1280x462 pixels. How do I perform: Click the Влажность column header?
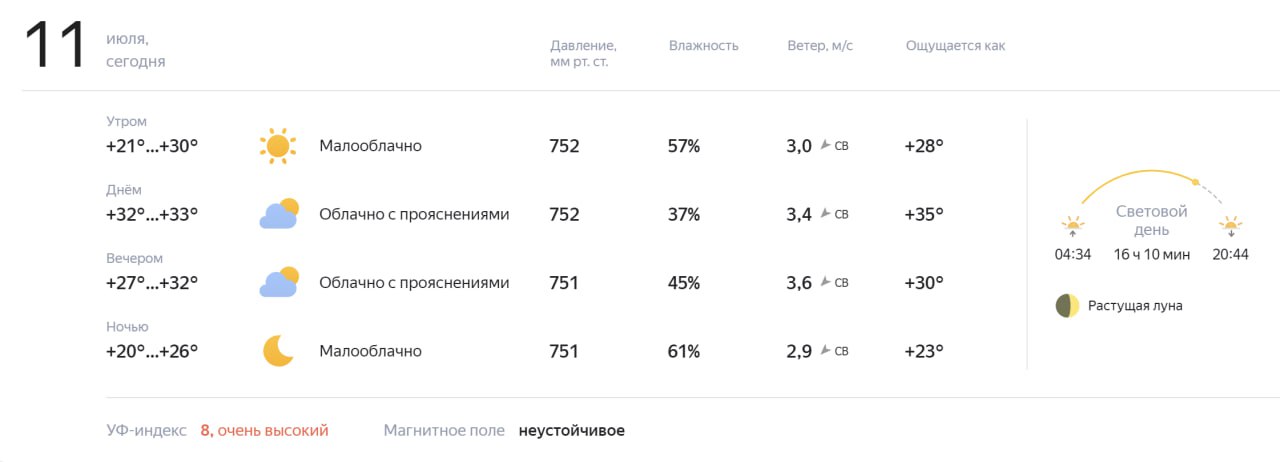click(703, 46)
